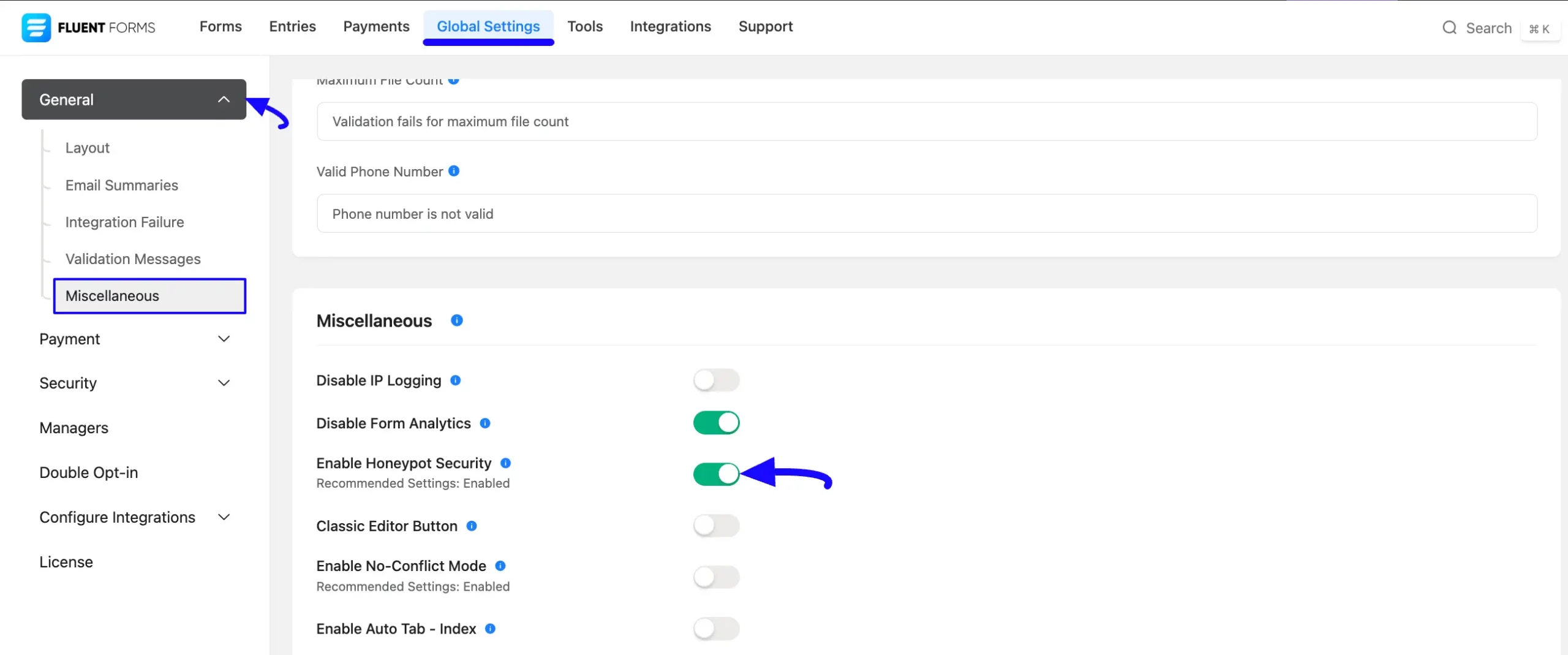Select the Global Settings tab

click(488, 26)
